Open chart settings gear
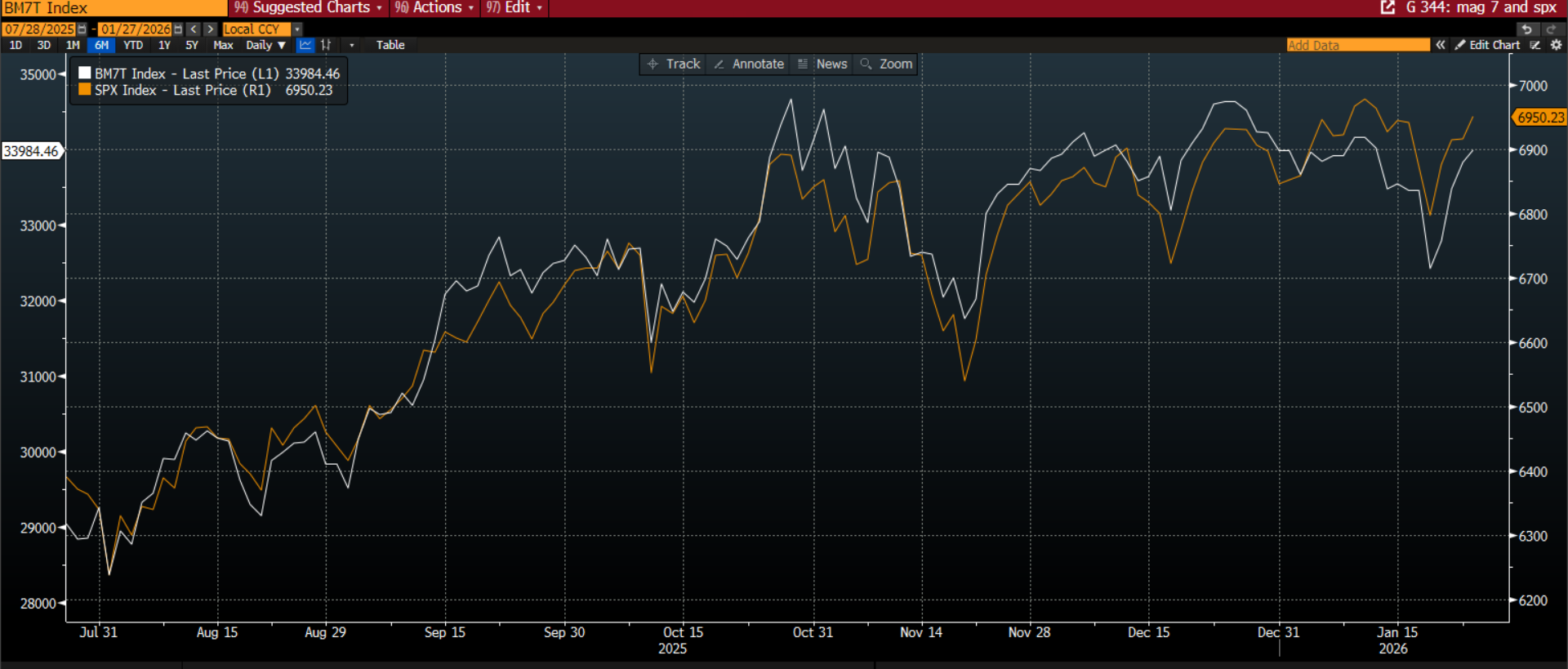This screenshot has height=669, width=1568. (1556, 45)
